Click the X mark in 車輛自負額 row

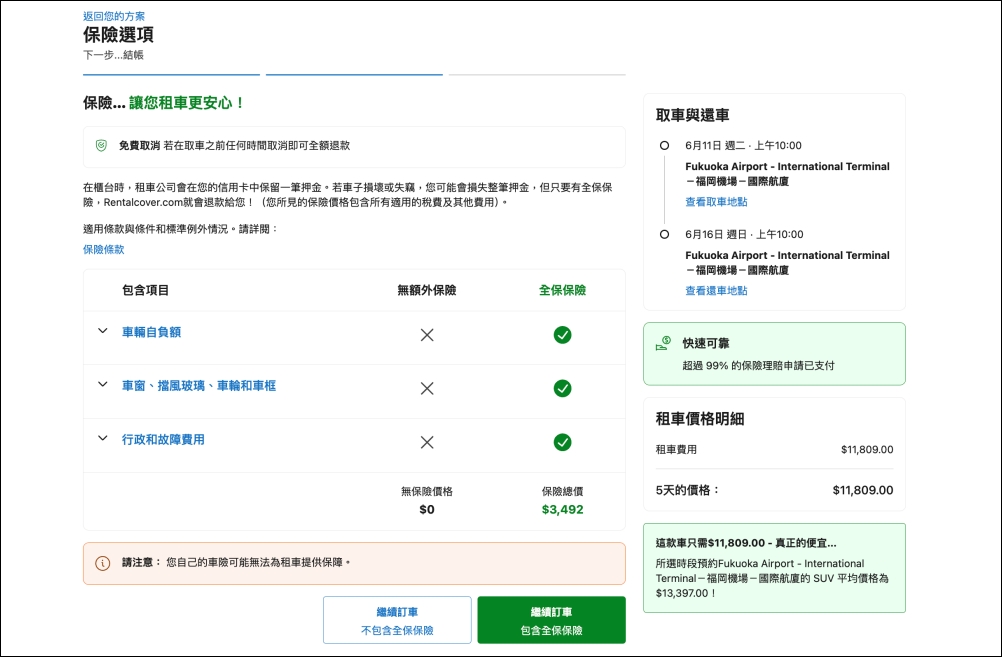(x=427, y=335)
